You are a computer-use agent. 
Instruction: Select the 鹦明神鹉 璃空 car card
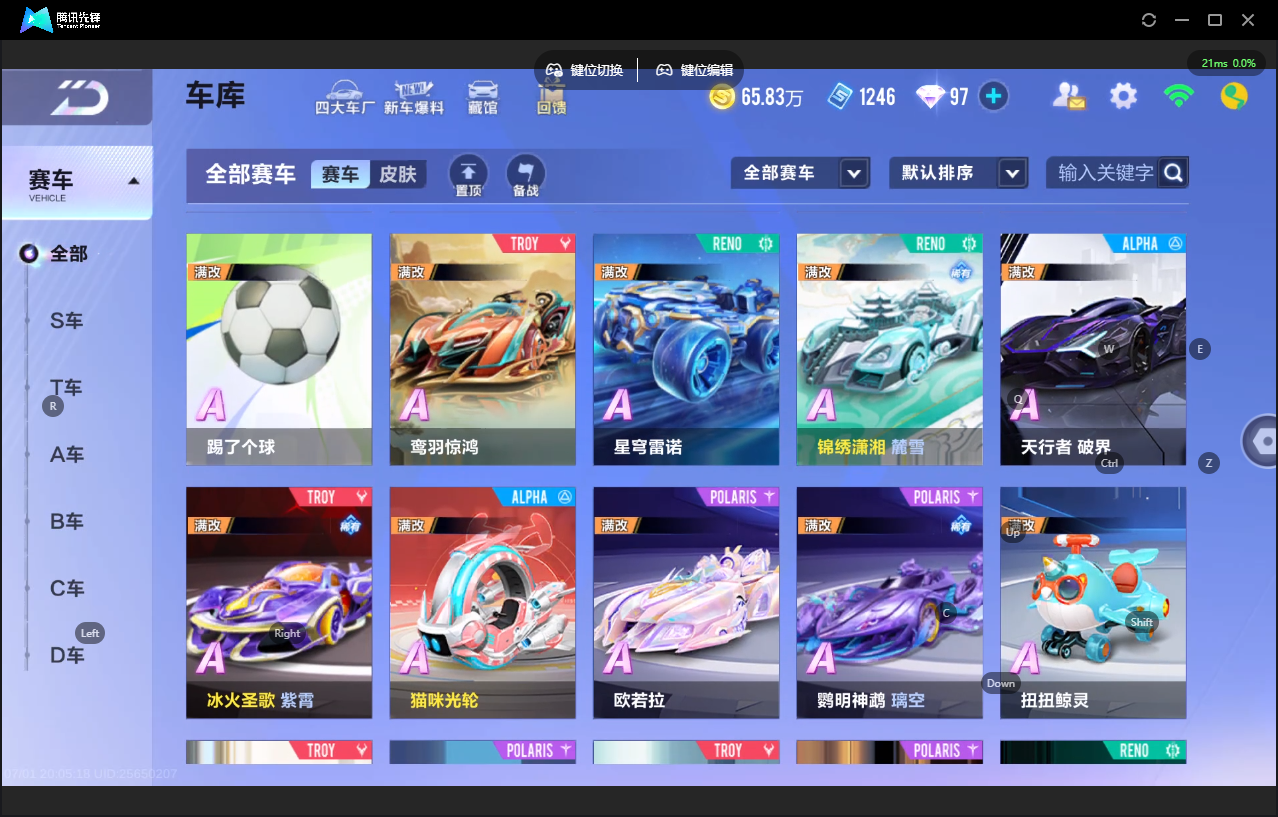(x=889, y=603)
